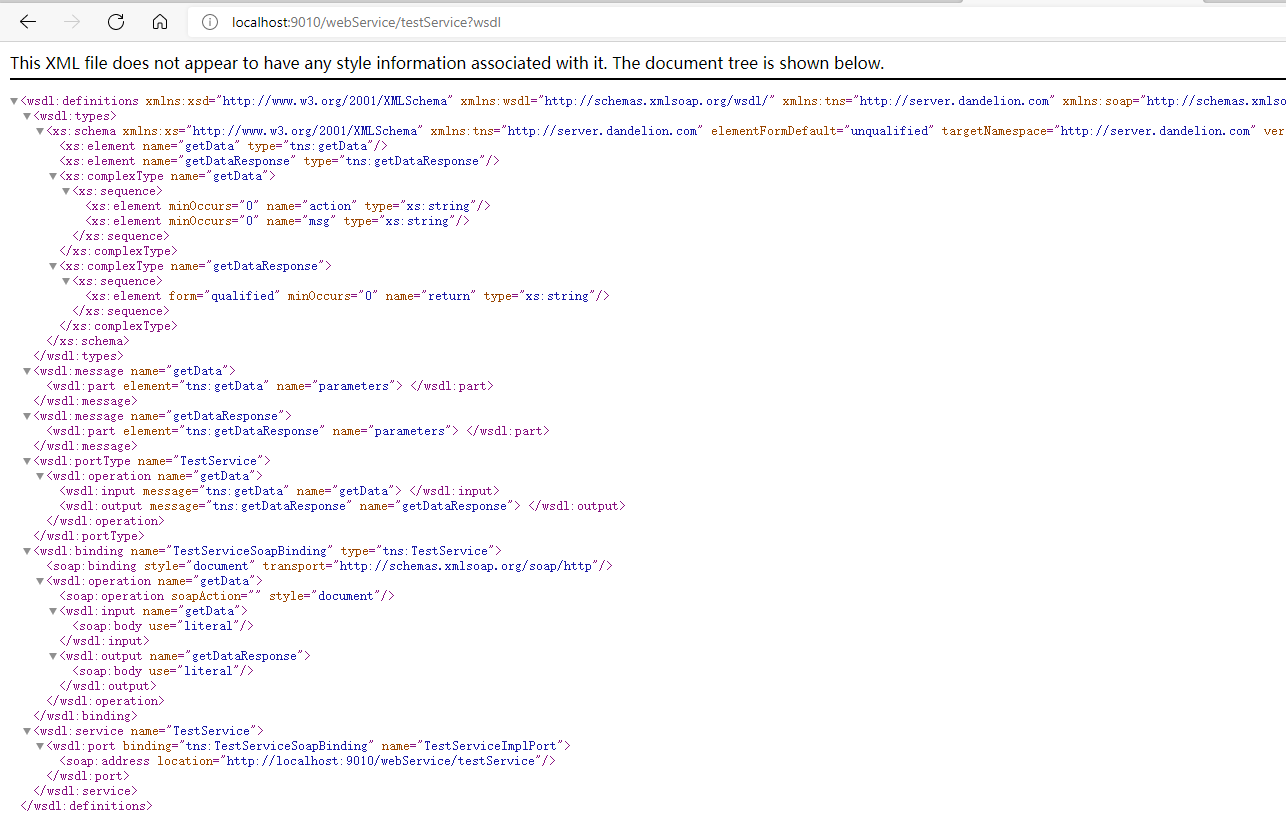Collapse xs:complexType name="getDataResponse" node
This screenshot has height=820, width=1286.
point(53,266)
